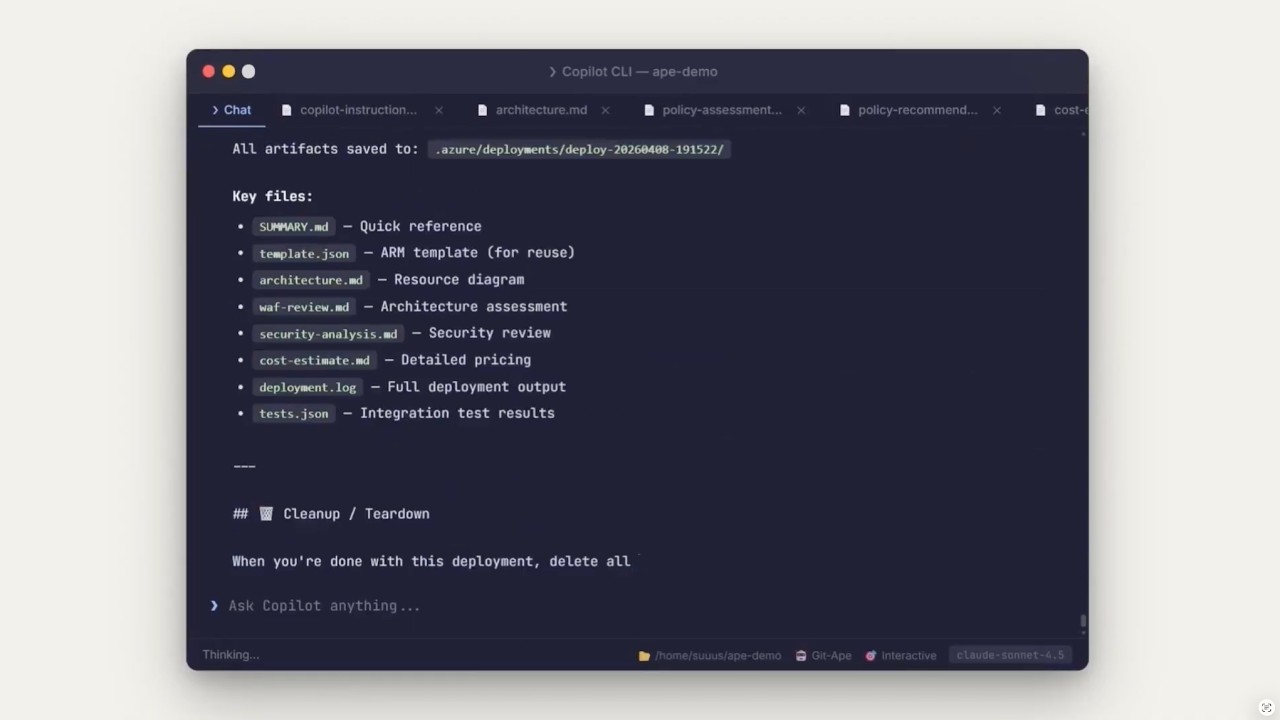1280x720 pixels.
Task: Open the copilot-instructions tab
Action: tap(358, 110)
